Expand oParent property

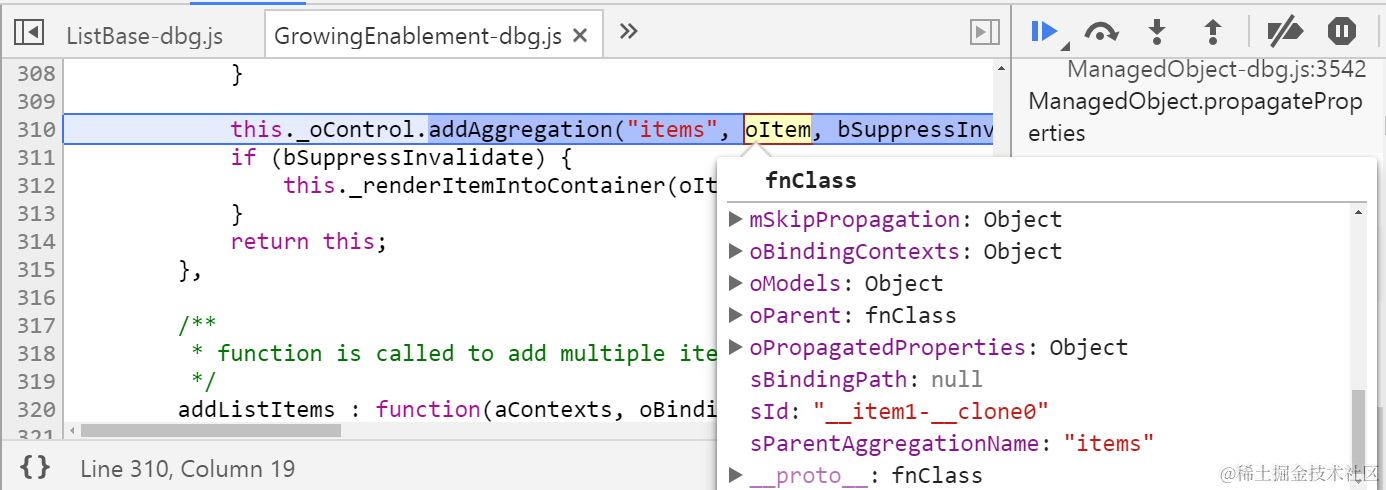735,315
